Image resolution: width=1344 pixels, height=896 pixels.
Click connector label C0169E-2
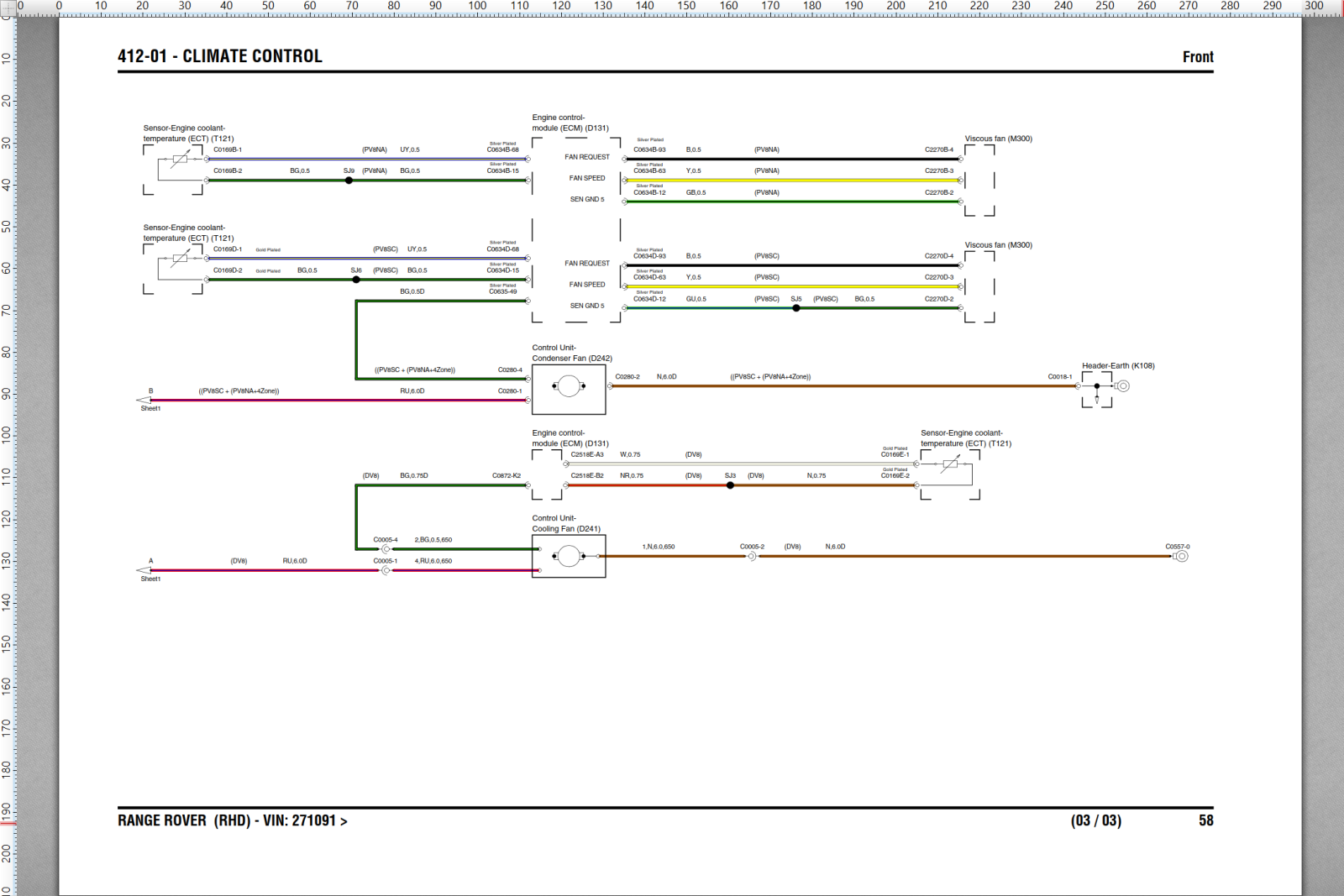click(x=895, y=475)
